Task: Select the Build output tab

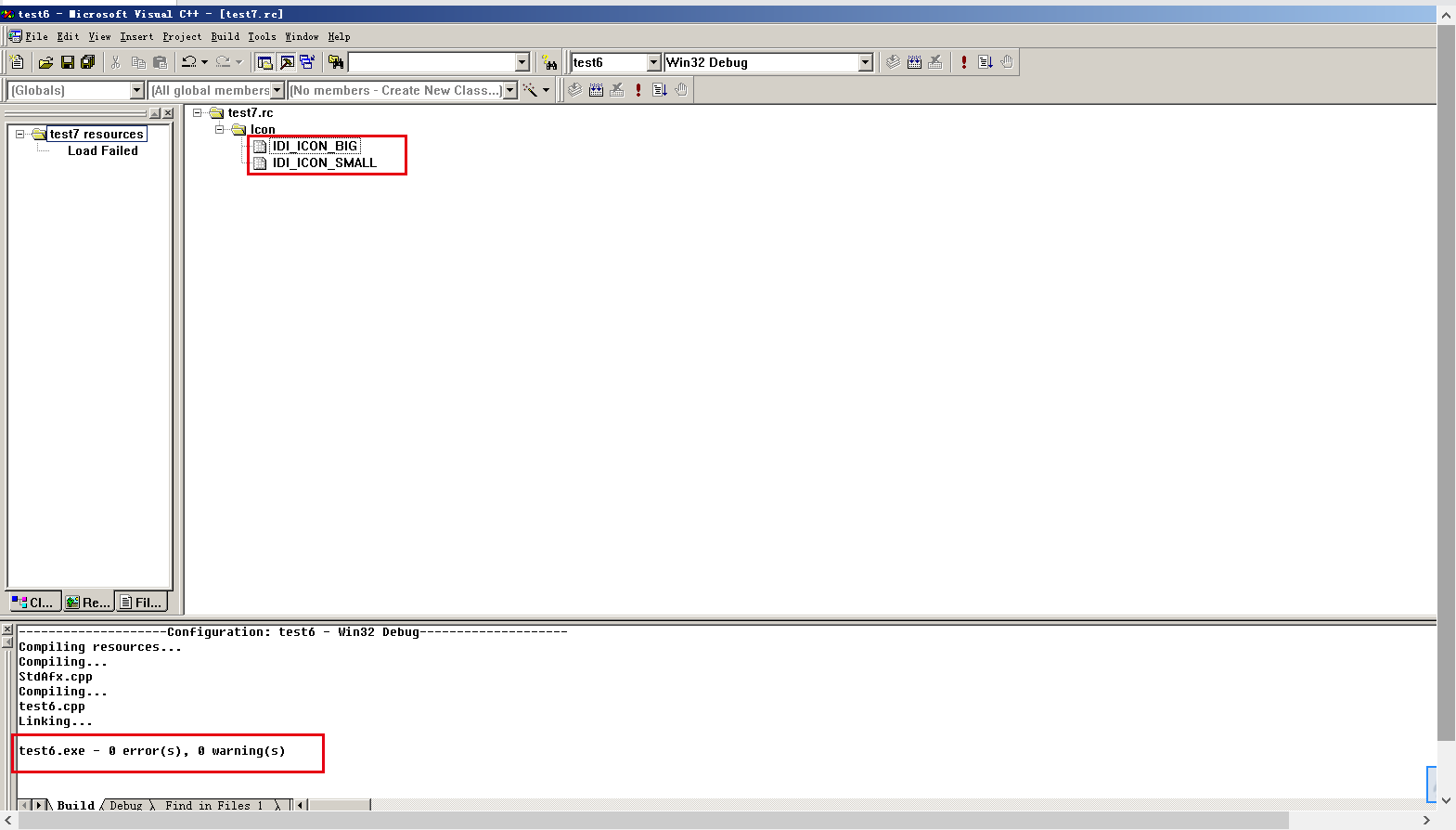Action: pyautogui.click(x=75, y=805)
